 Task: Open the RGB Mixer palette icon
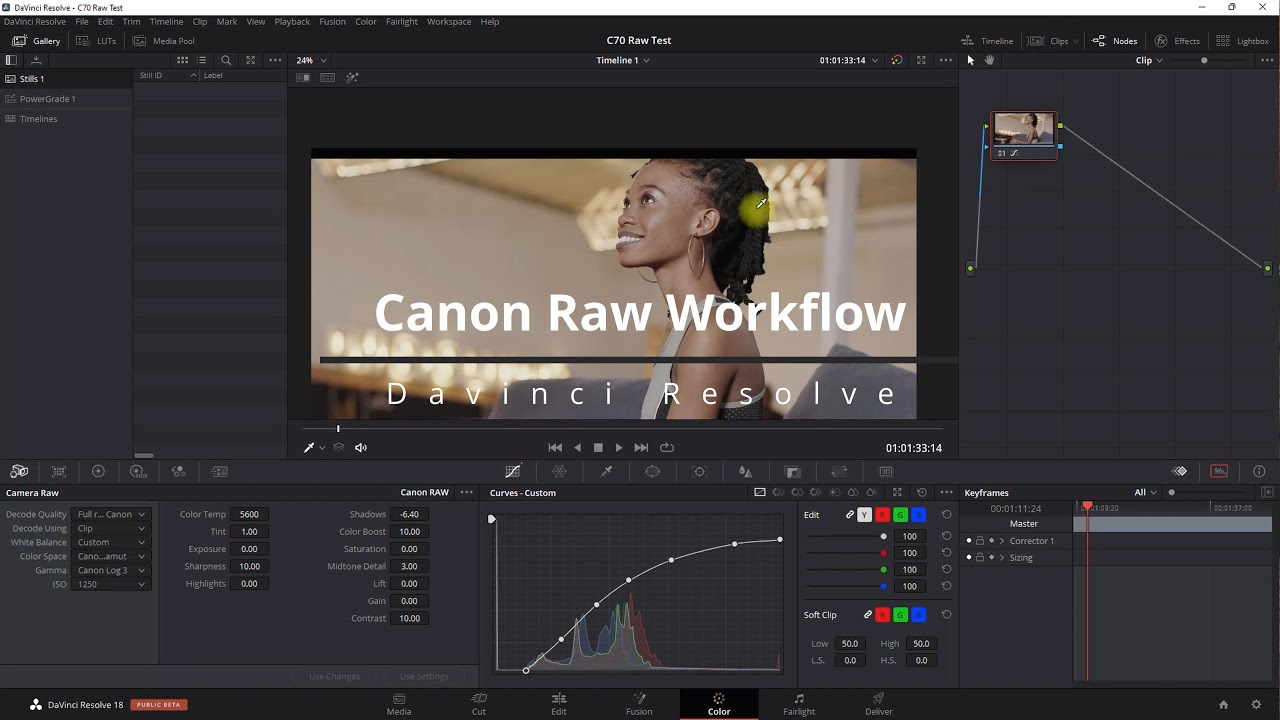(178, 472)
